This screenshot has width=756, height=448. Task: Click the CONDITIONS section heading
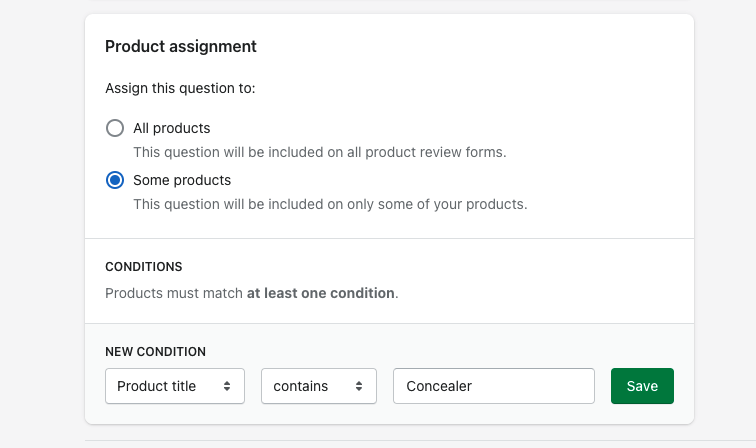(x=144, y=267)
